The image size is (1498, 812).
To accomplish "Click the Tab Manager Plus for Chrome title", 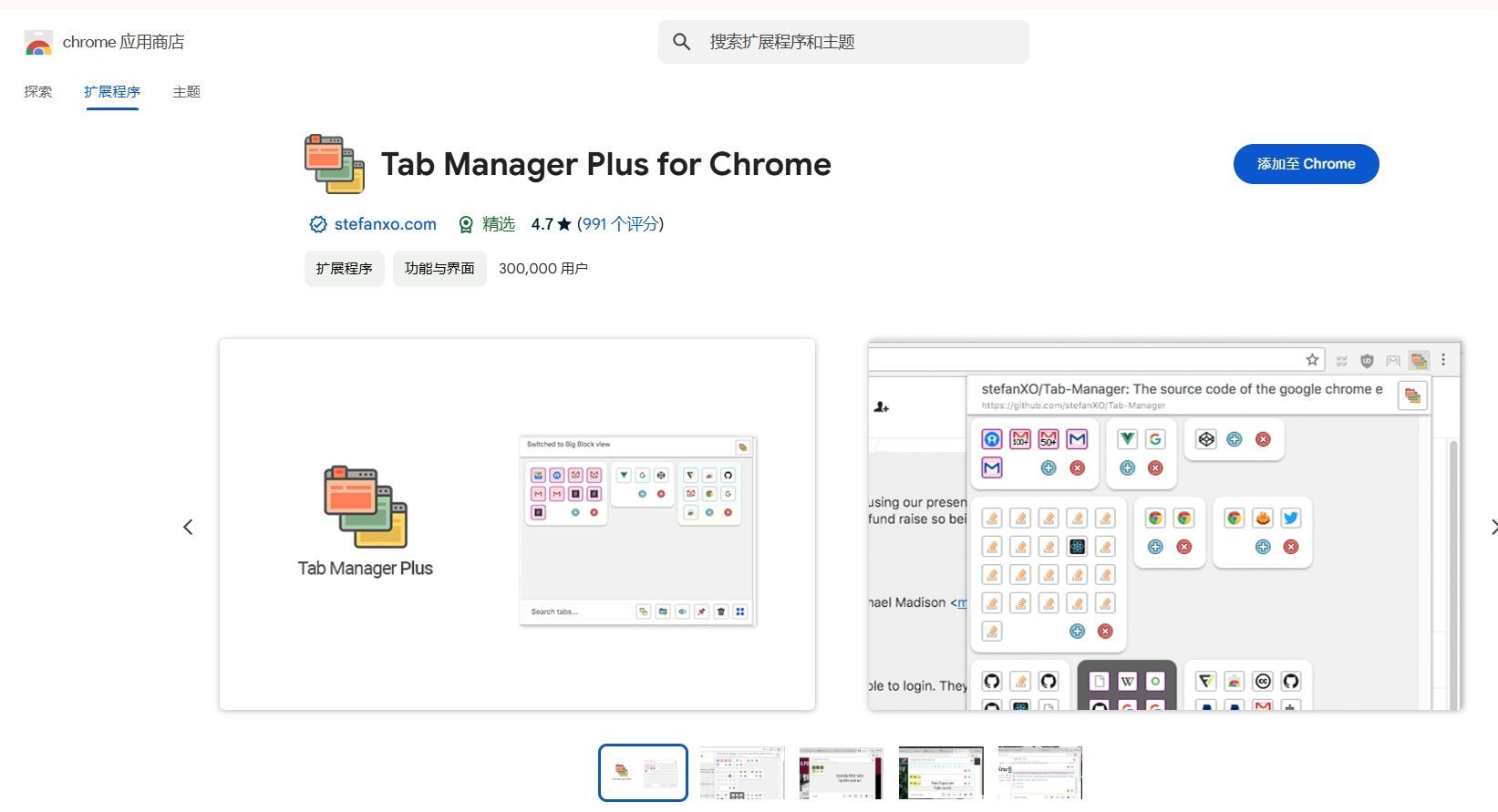I will [x=606, y=164].
